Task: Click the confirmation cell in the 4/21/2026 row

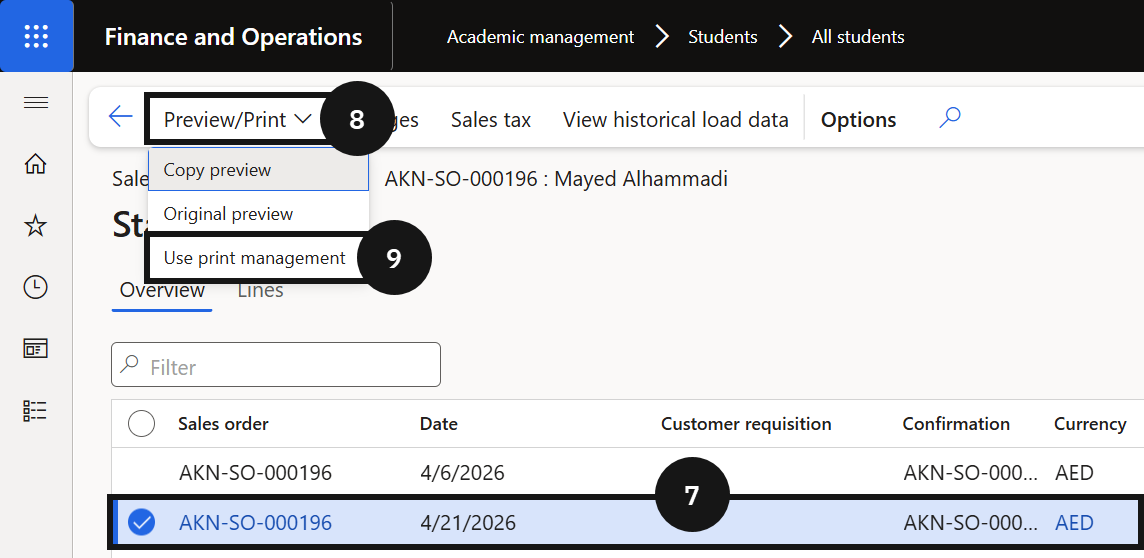Action: click(x=970, y=522)
